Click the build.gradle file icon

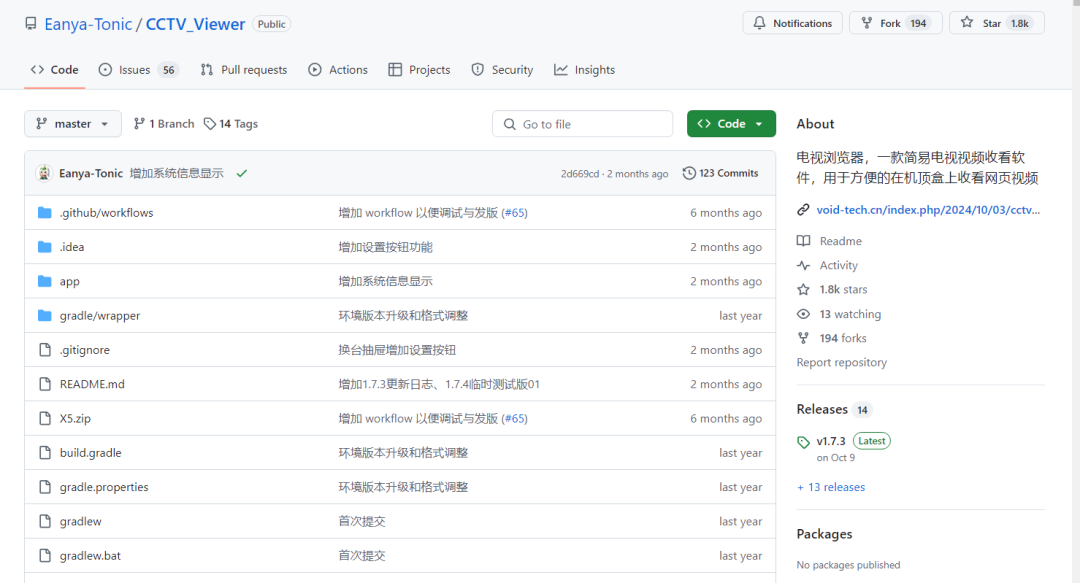(45, 453)
